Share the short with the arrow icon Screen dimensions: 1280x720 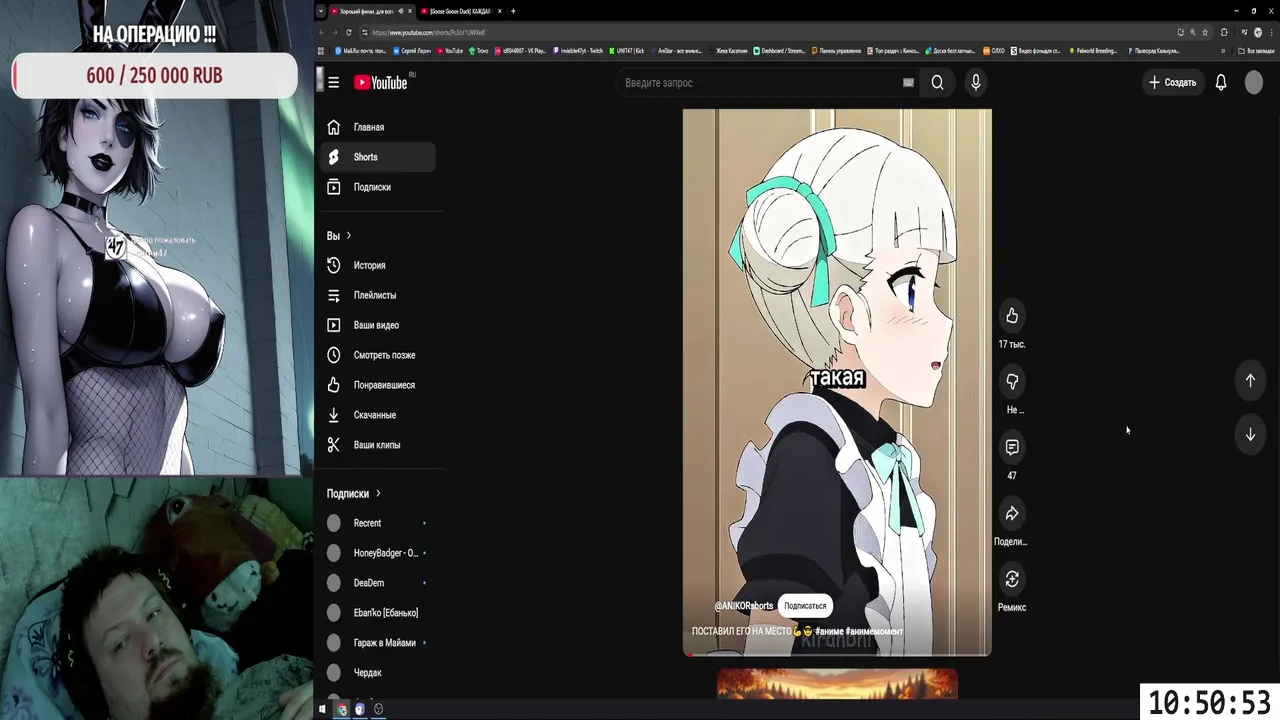1012,514
